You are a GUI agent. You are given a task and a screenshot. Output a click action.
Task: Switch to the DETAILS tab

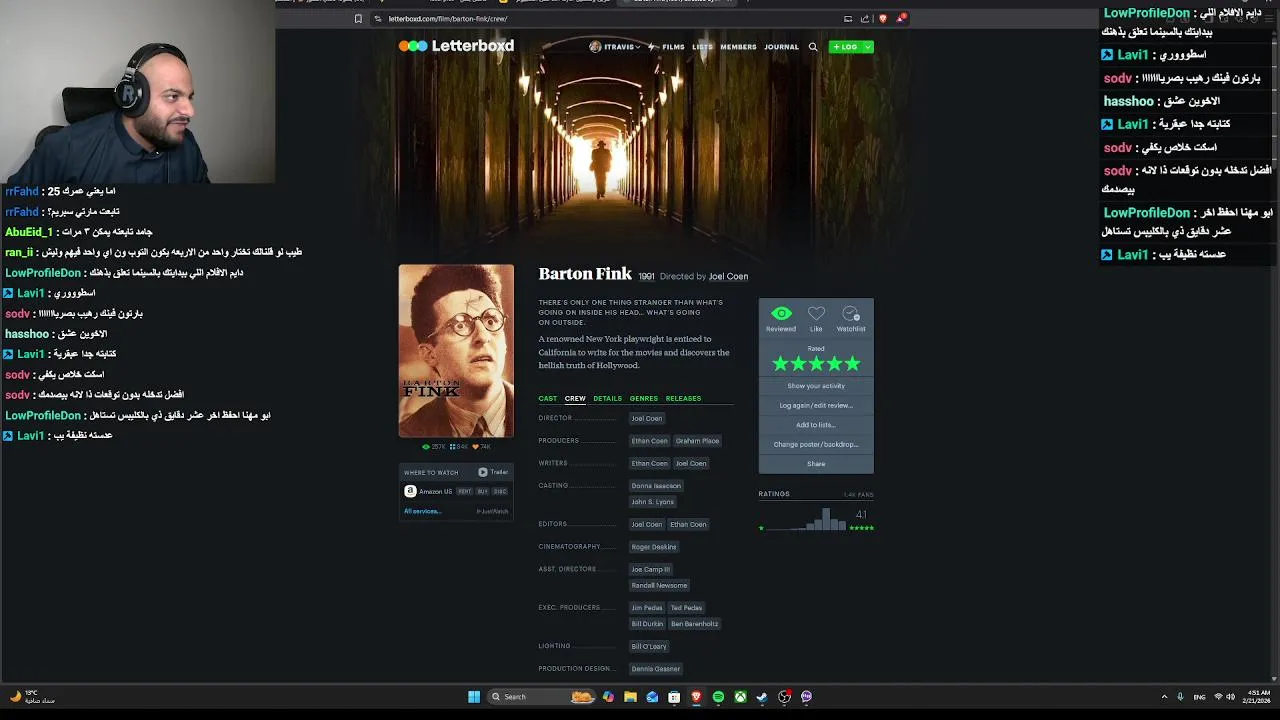pyautogui.click(x=607, y=398)
